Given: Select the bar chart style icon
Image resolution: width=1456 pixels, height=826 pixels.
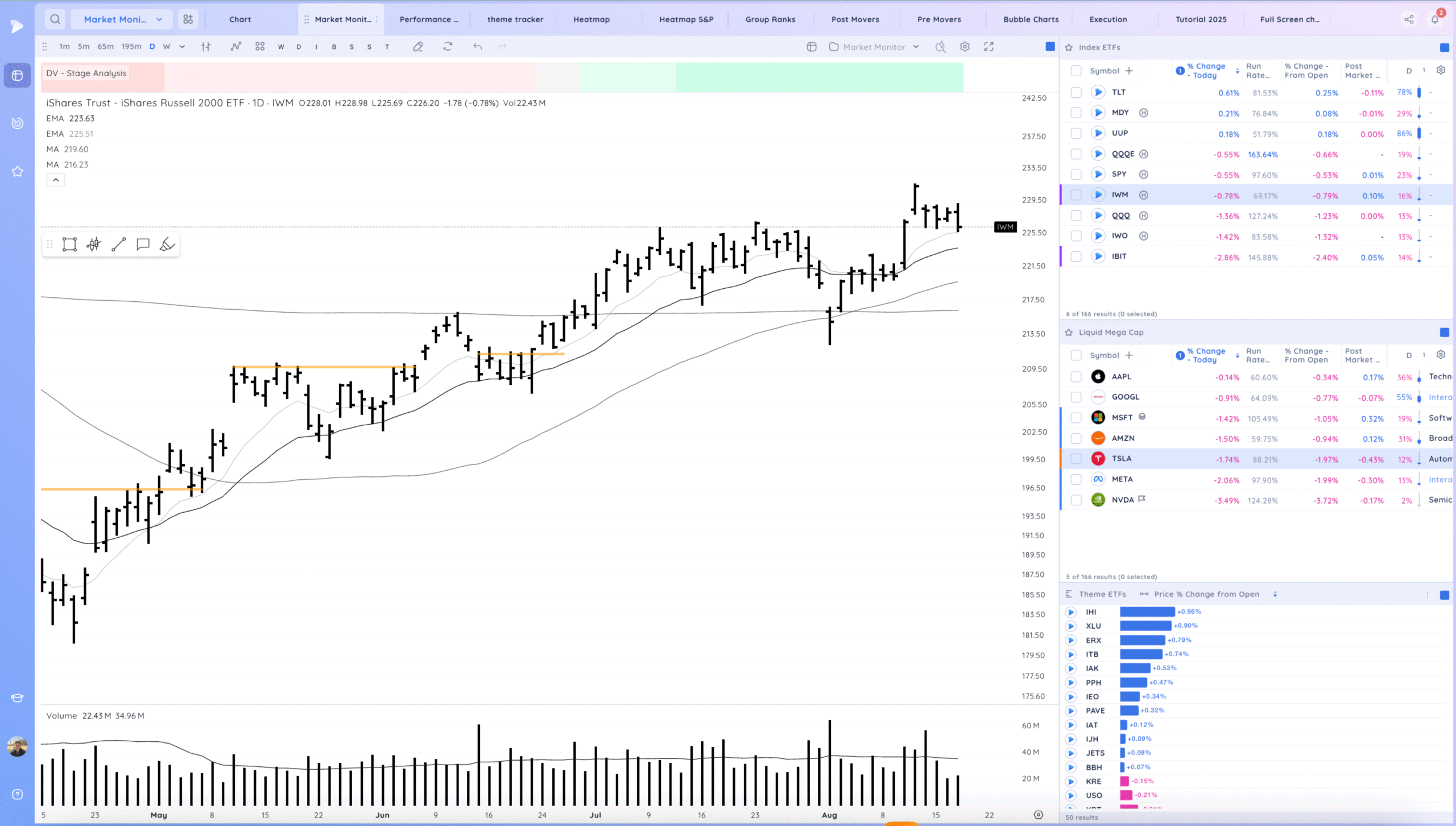Looking at the screenshot, I should tap(206, 47).
